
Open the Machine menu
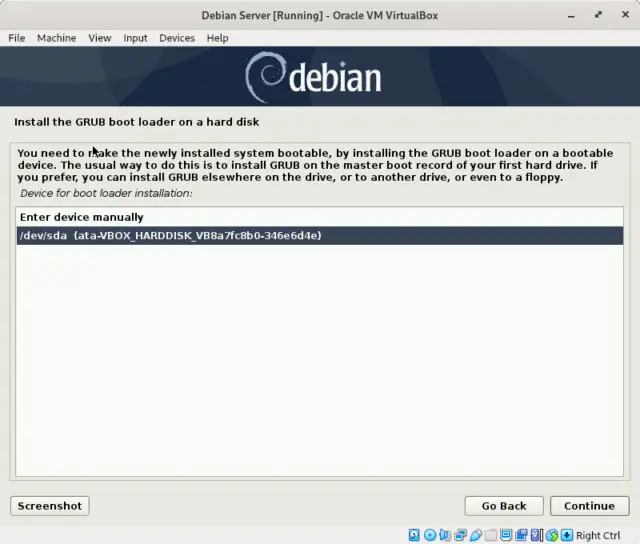pos(56,38)
